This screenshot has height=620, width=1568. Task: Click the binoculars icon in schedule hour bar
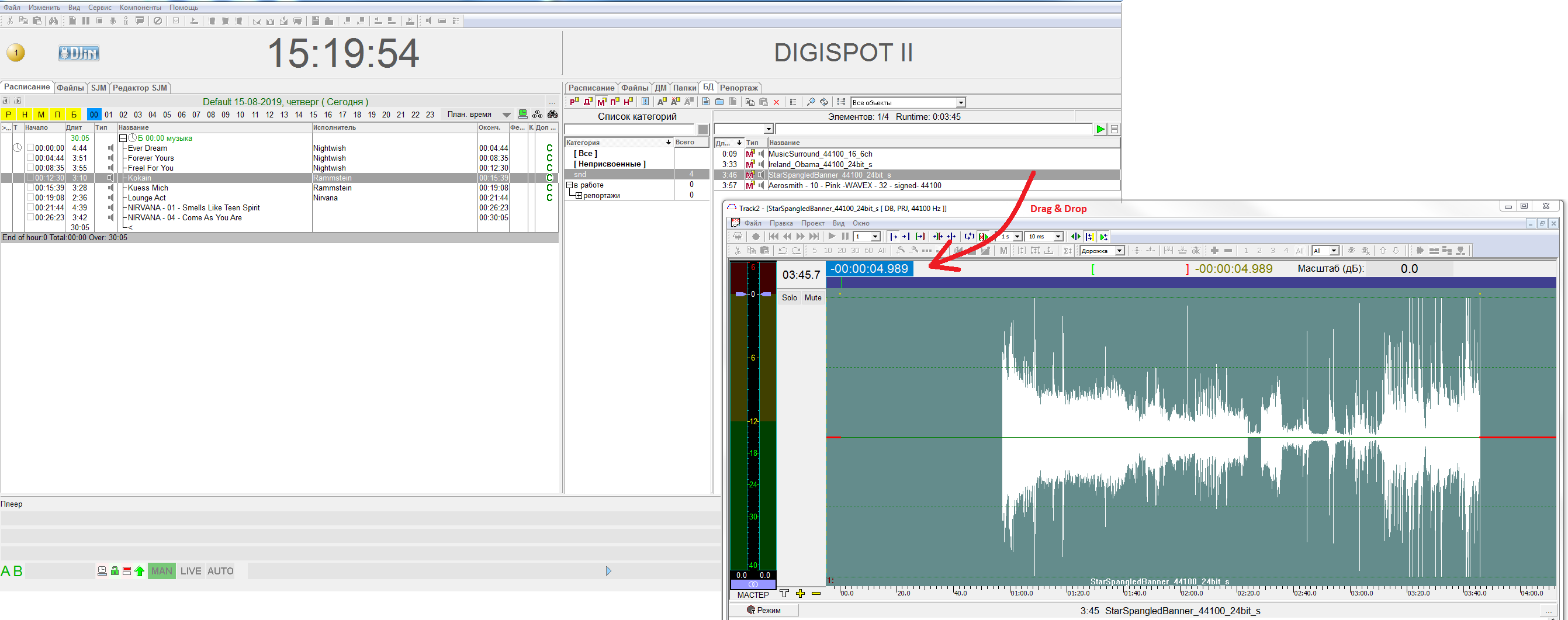tap(552, 114)
